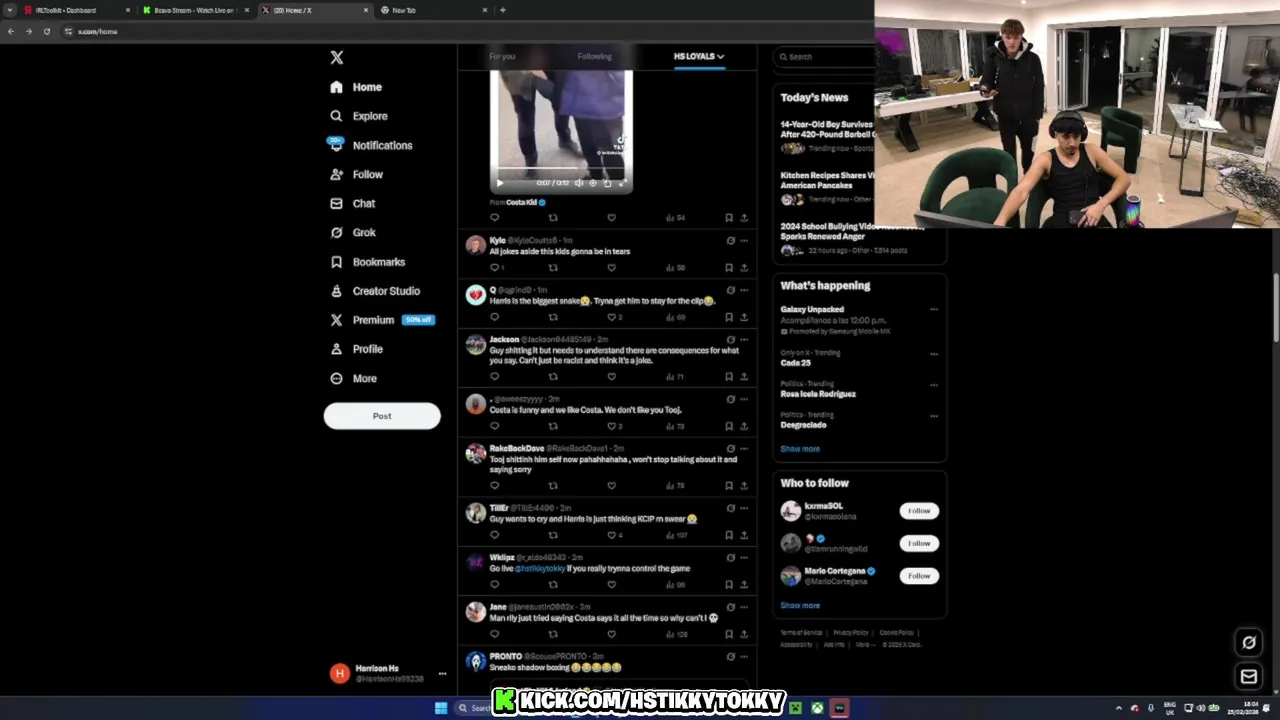Screen dimensions: 1280x720
Task: Click Show more under What's happening
Action: click(800, 449)
